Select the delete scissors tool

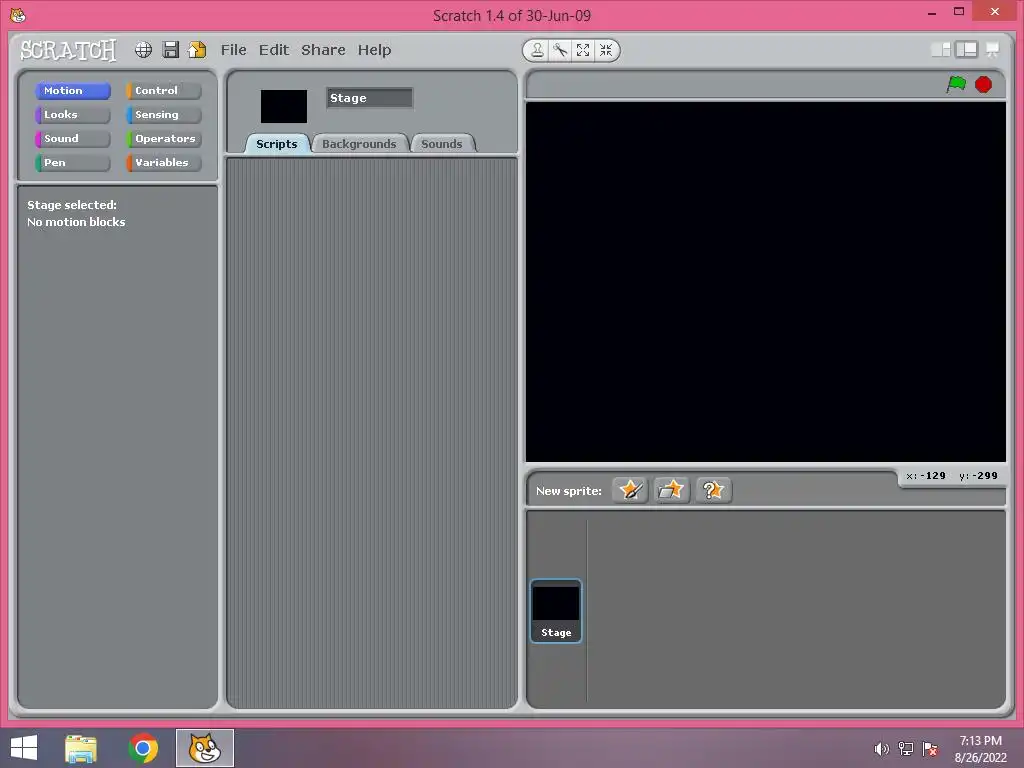pos(560,50)
